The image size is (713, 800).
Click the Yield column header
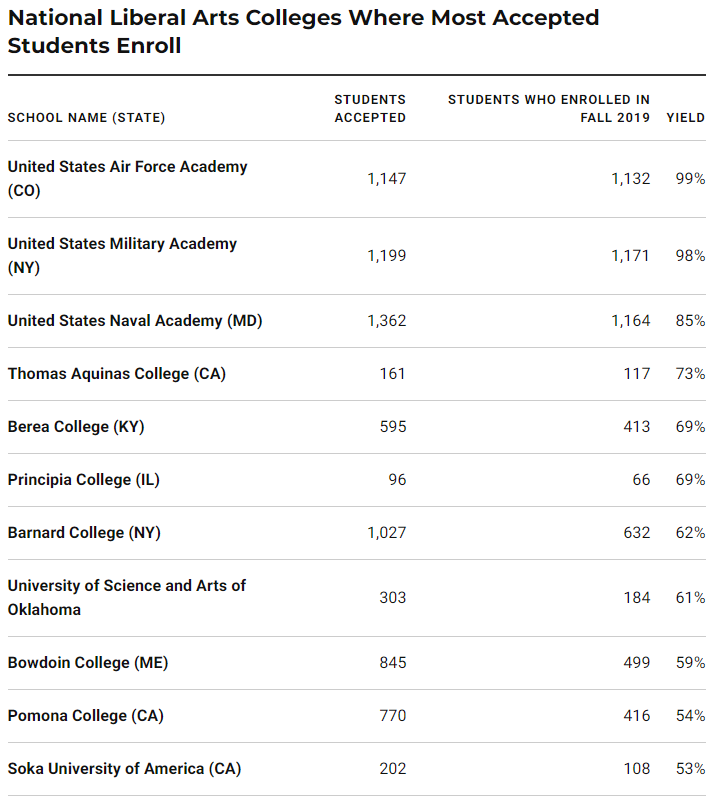tap(686, 118)
